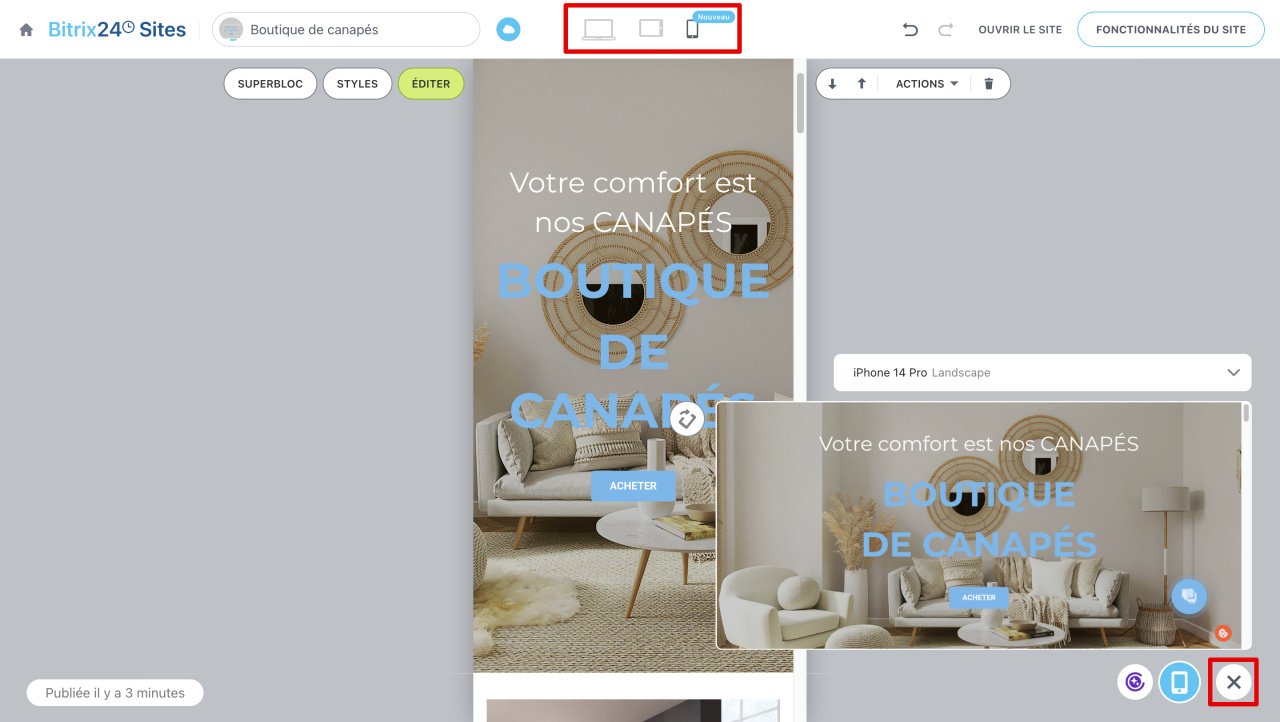Image resolution: width=1280 pixels, height=722 pixels.
Task: Delete the block with trash icon
Action: [x=989, y=84]
